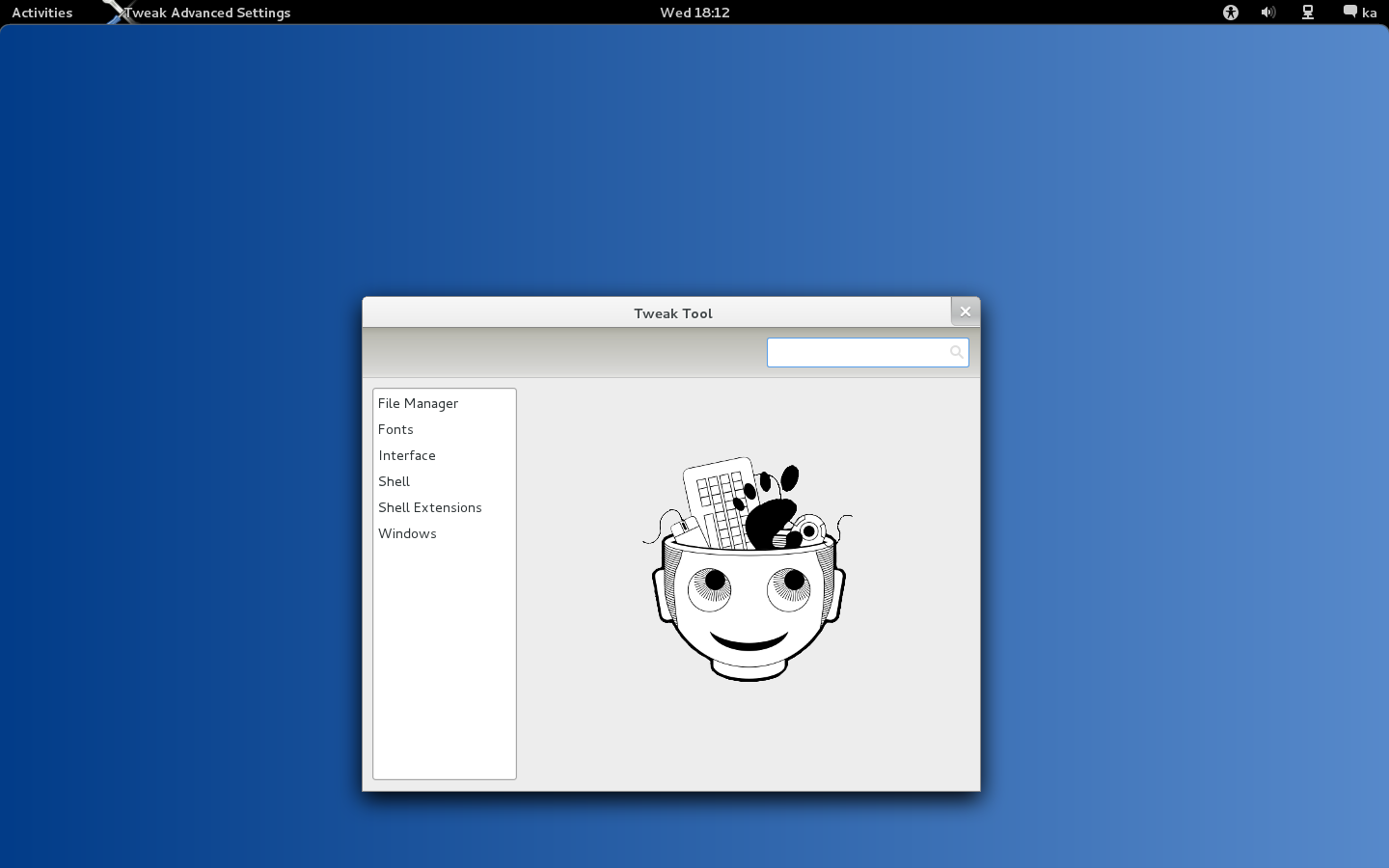The height and width of the screenshot is (868, 1389).
Task: Focus the search text field
Action: point(856,352)
